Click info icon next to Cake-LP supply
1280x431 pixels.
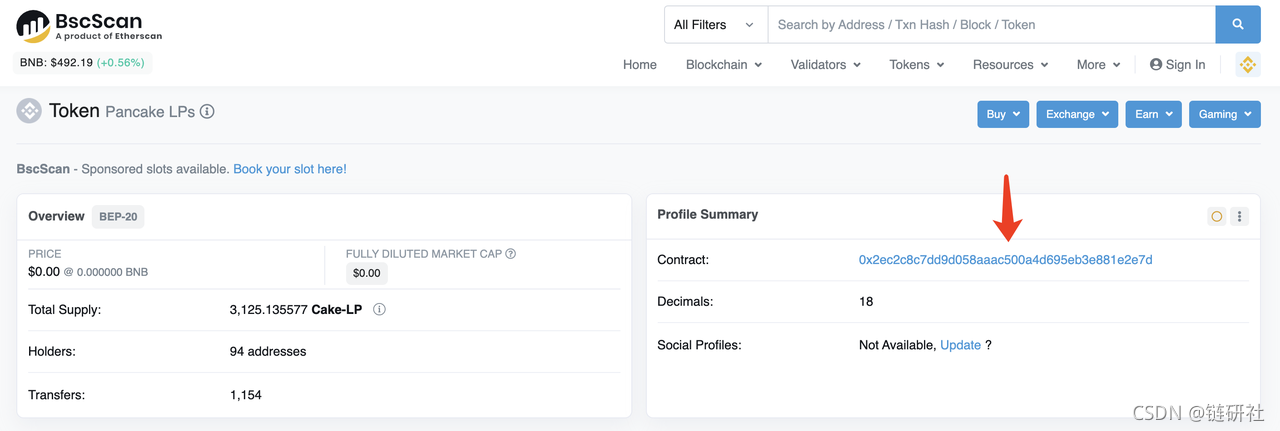380,310
